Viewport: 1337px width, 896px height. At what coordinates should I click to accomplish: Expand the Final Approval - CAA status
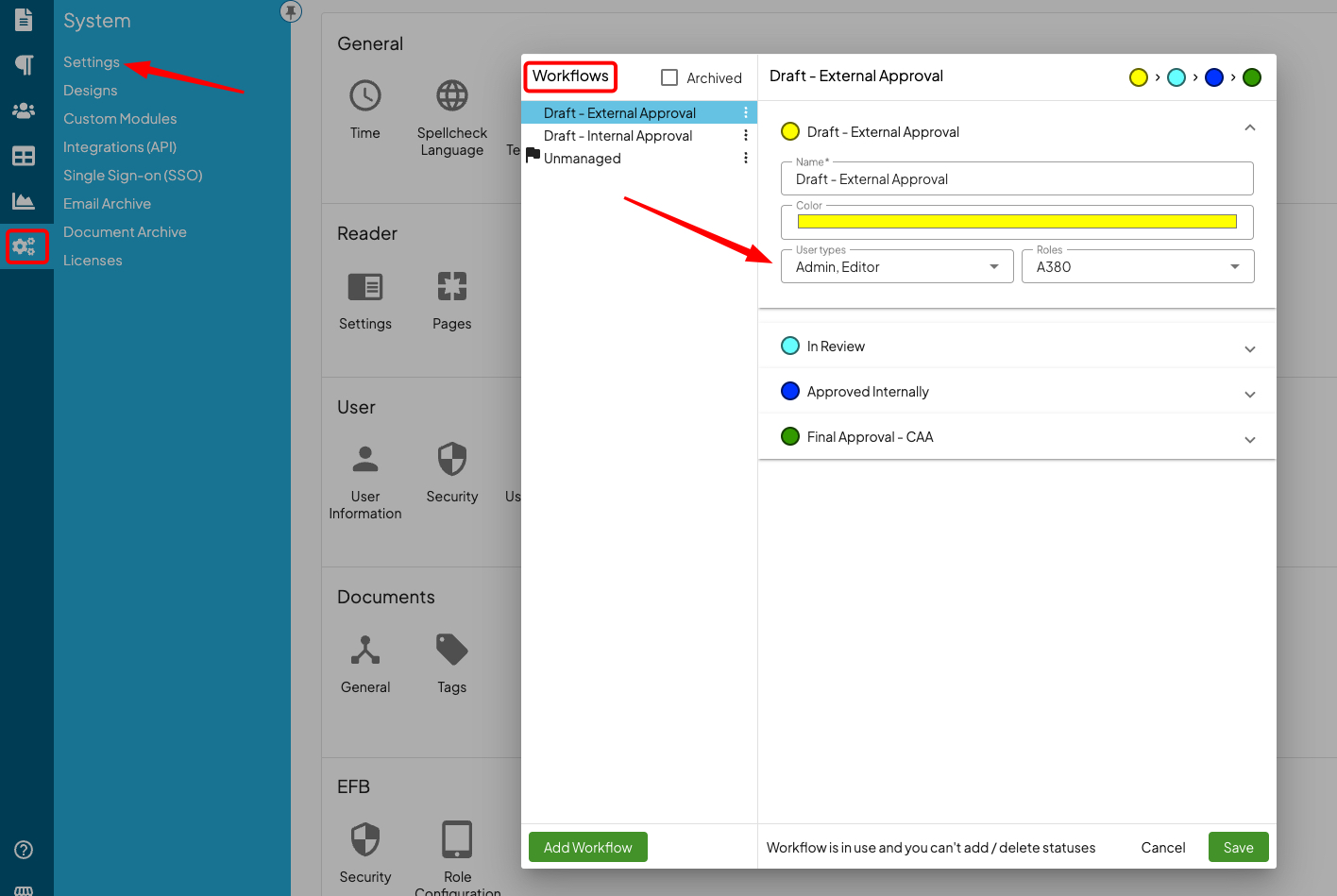click(x=1250, y=439)
